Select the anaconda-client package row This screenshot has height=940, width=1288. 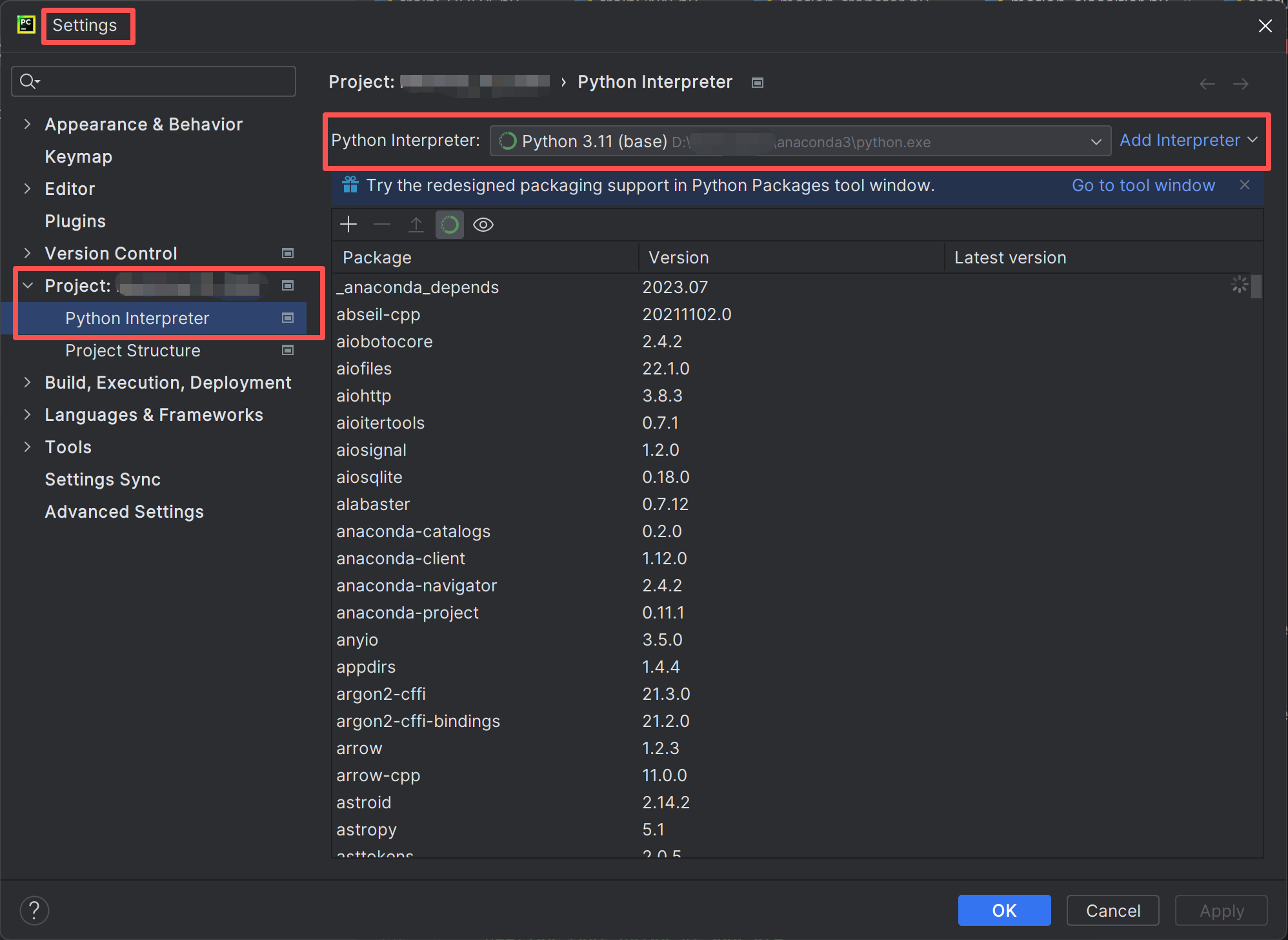[792, 558]
